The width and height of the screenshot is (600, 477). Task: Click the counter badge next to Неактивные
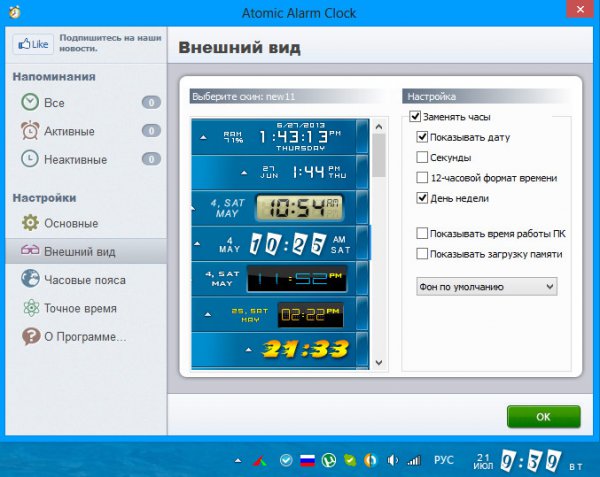[x=151, y=159]
